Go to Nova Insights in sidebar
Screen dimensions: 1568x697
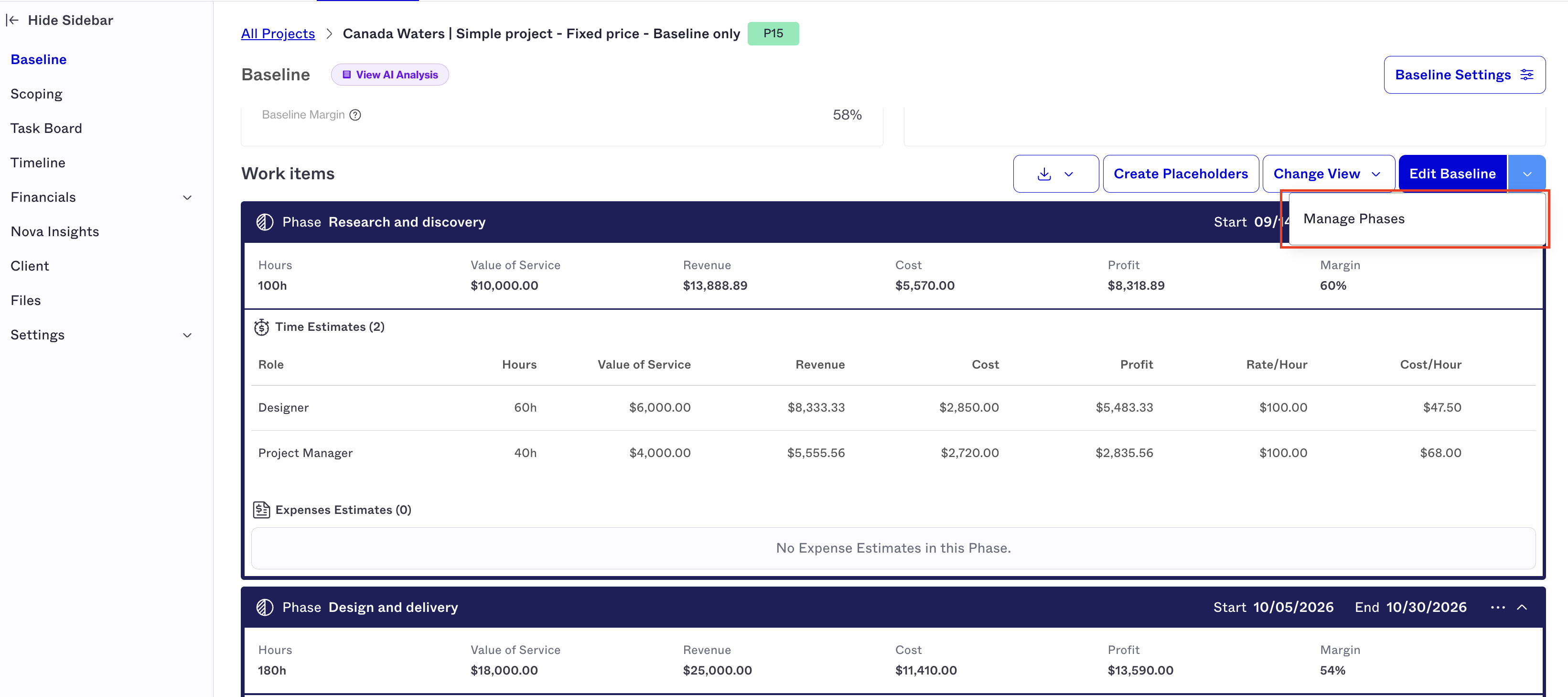55,231
